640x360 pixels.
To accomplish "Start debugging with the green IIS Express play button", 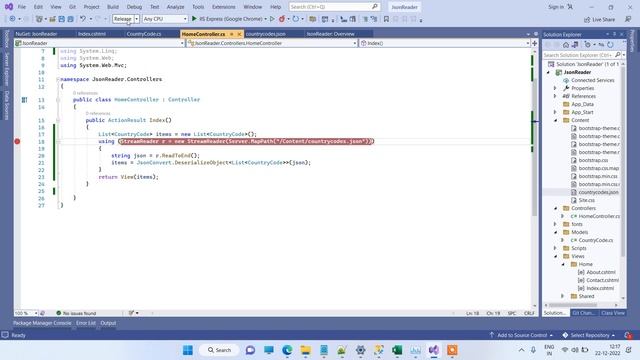I will tap(194, 19).
